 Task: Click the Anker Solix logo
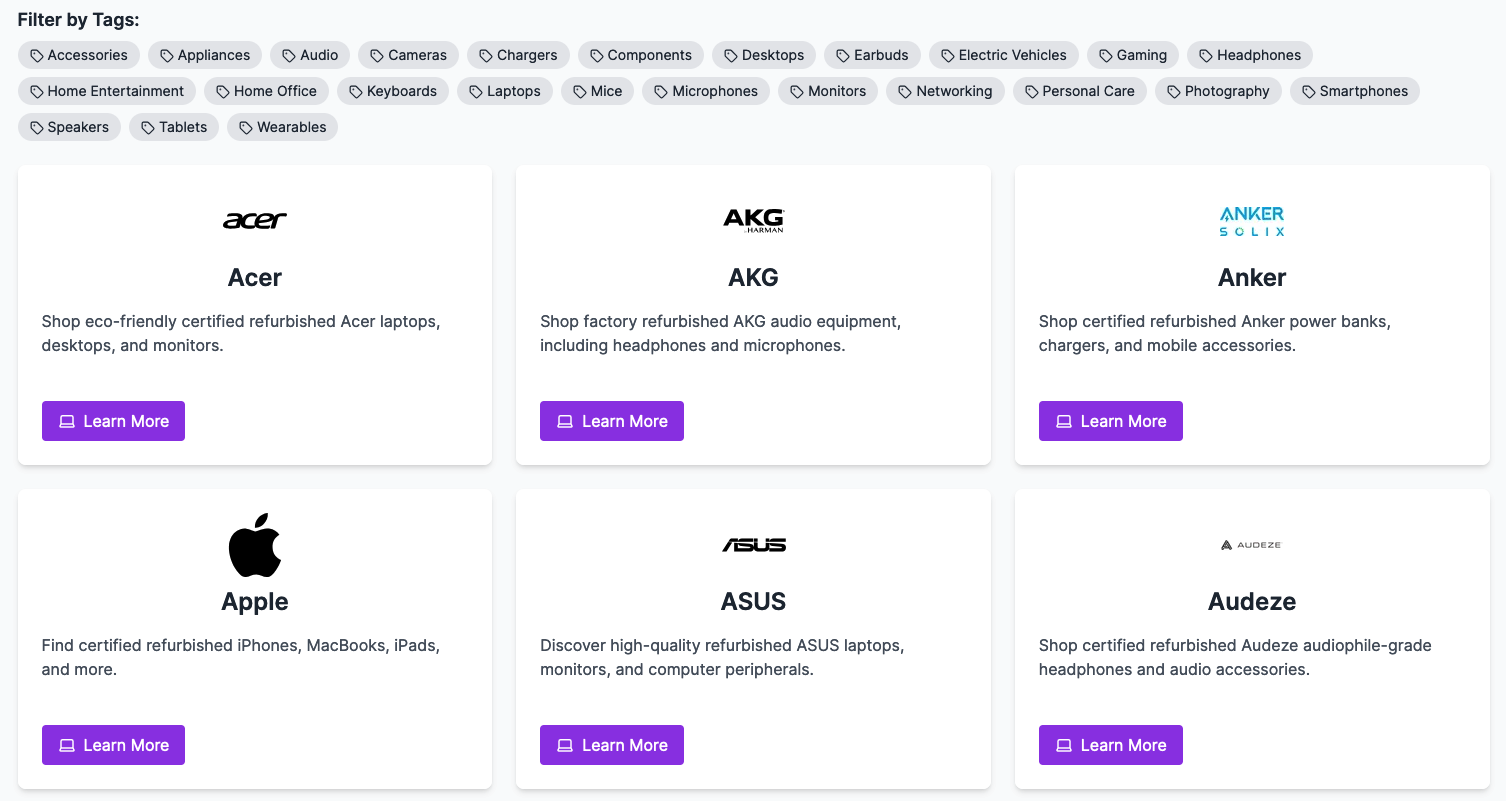[1252, 221]
